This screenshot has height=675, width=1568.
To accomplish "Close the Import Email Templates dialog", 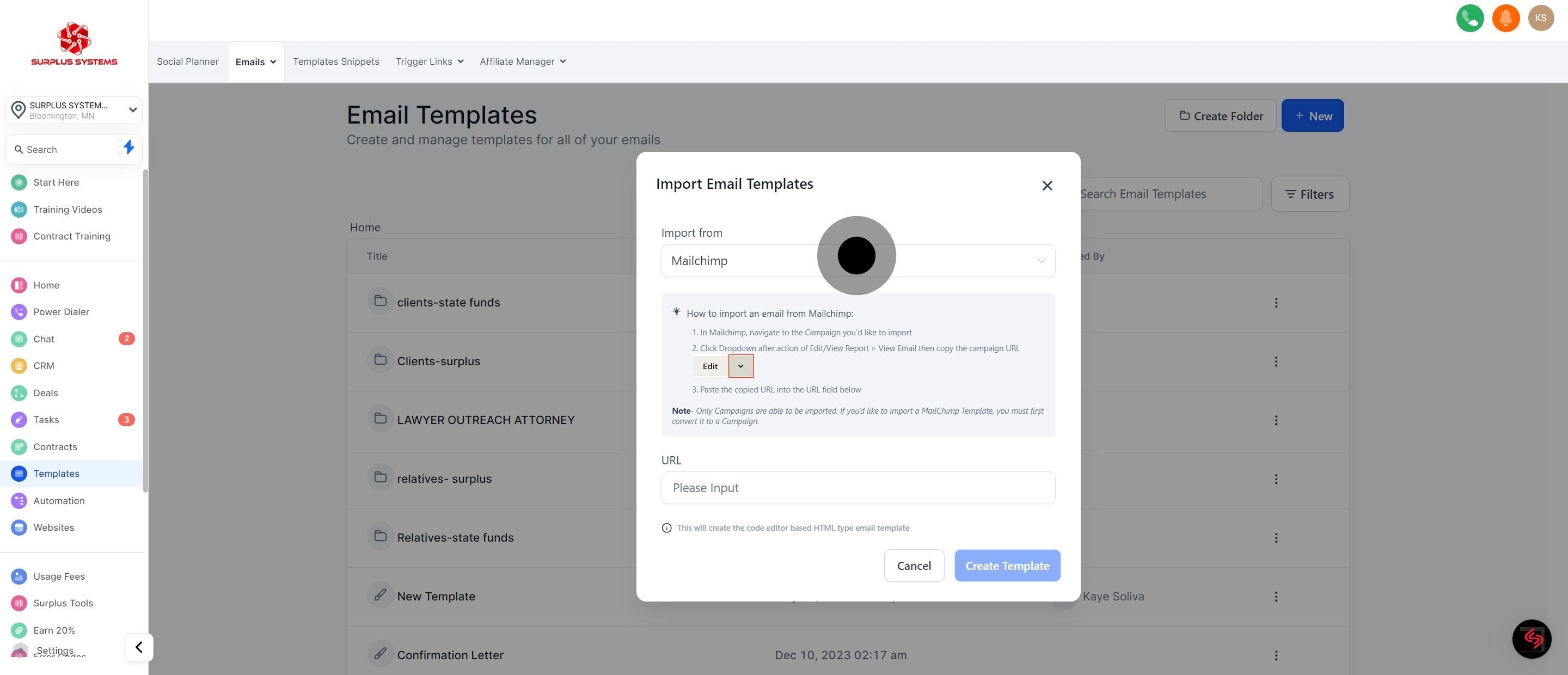I will click(x=1046, y=186).
